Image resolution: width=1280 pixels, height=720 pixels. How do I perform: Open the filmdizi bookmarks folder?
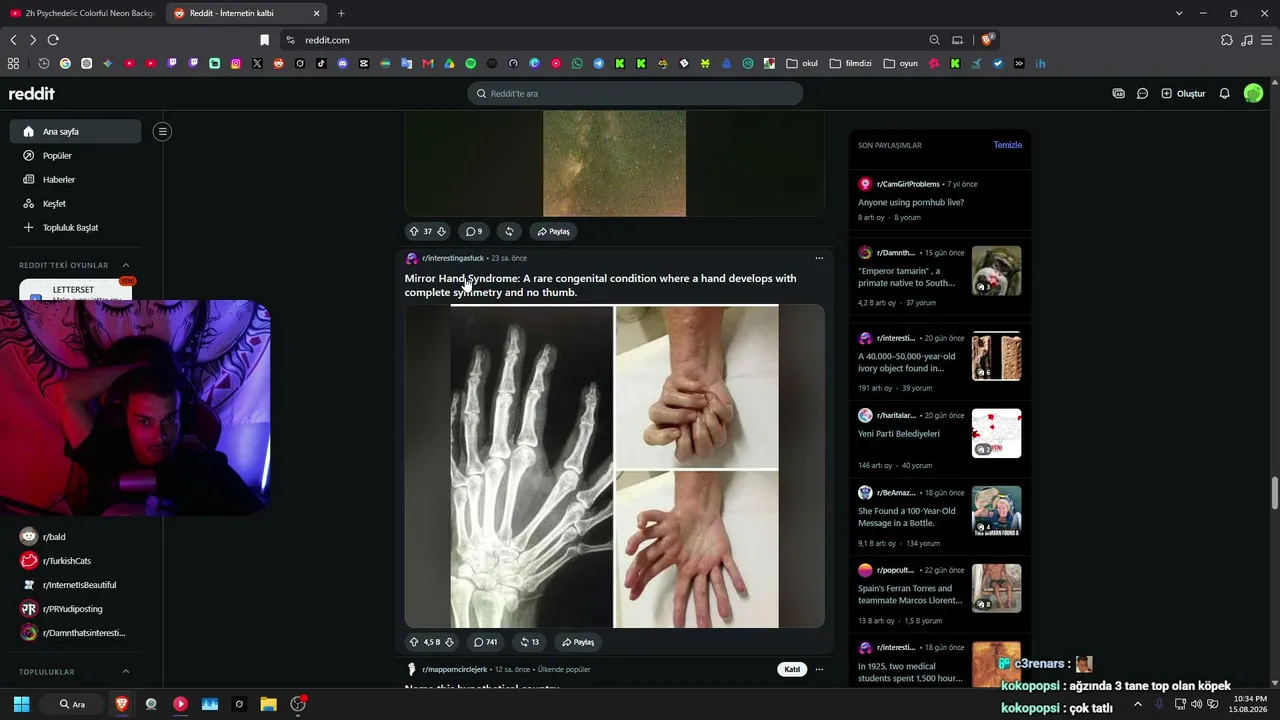tap(851, 63)
